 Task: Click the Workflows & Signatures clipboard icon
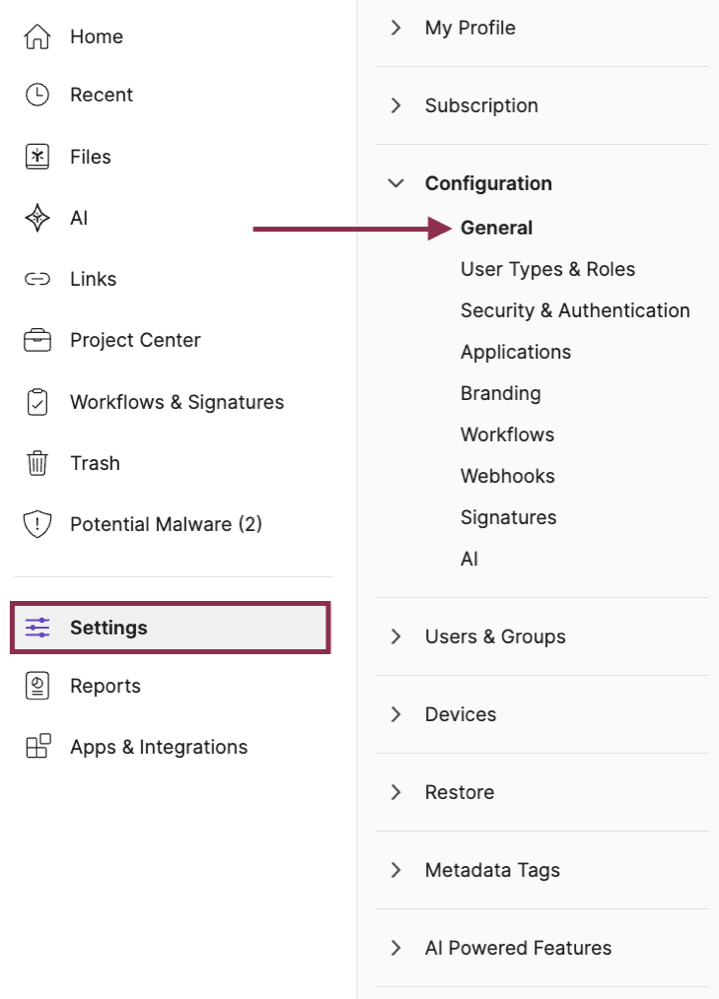pyautogui.click(x=37, y=402)
